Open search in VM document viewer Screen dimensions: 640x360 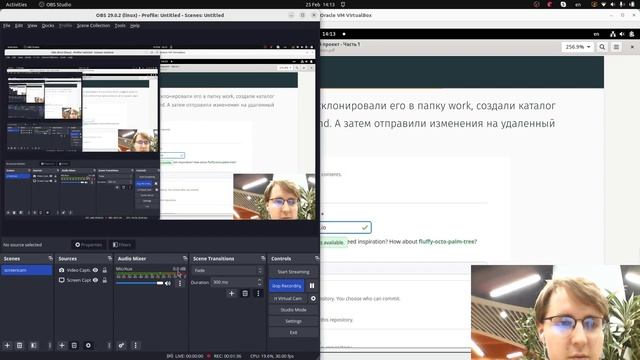[x=602, y=47]
